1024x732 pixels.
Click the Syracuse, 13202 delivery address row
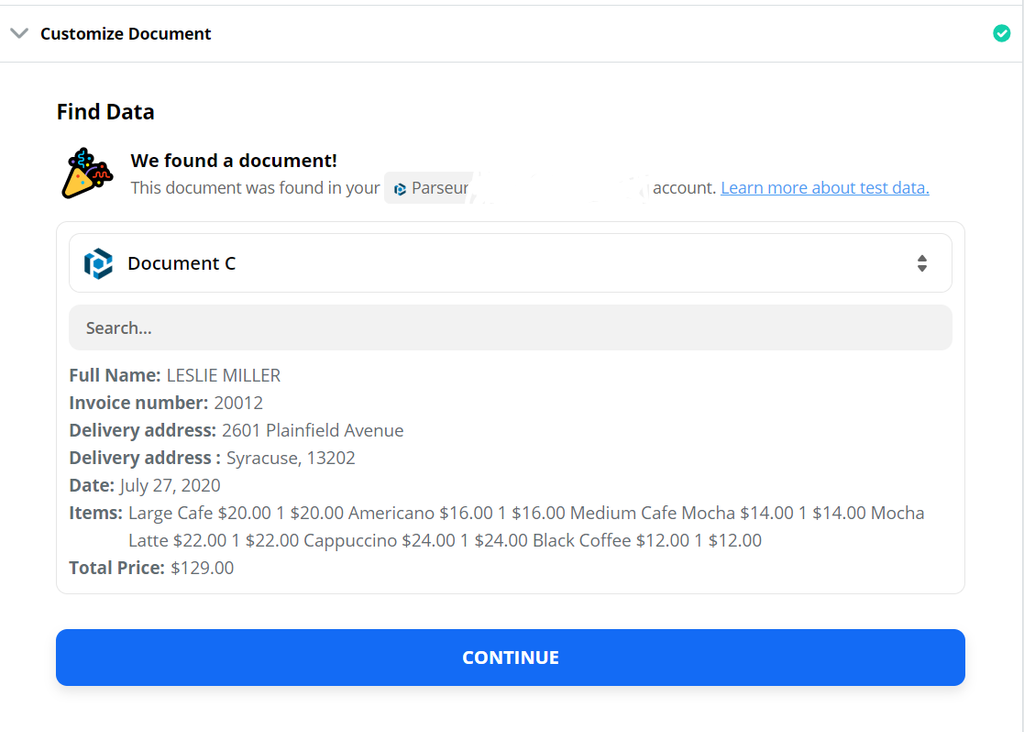[x=212, y=458]
